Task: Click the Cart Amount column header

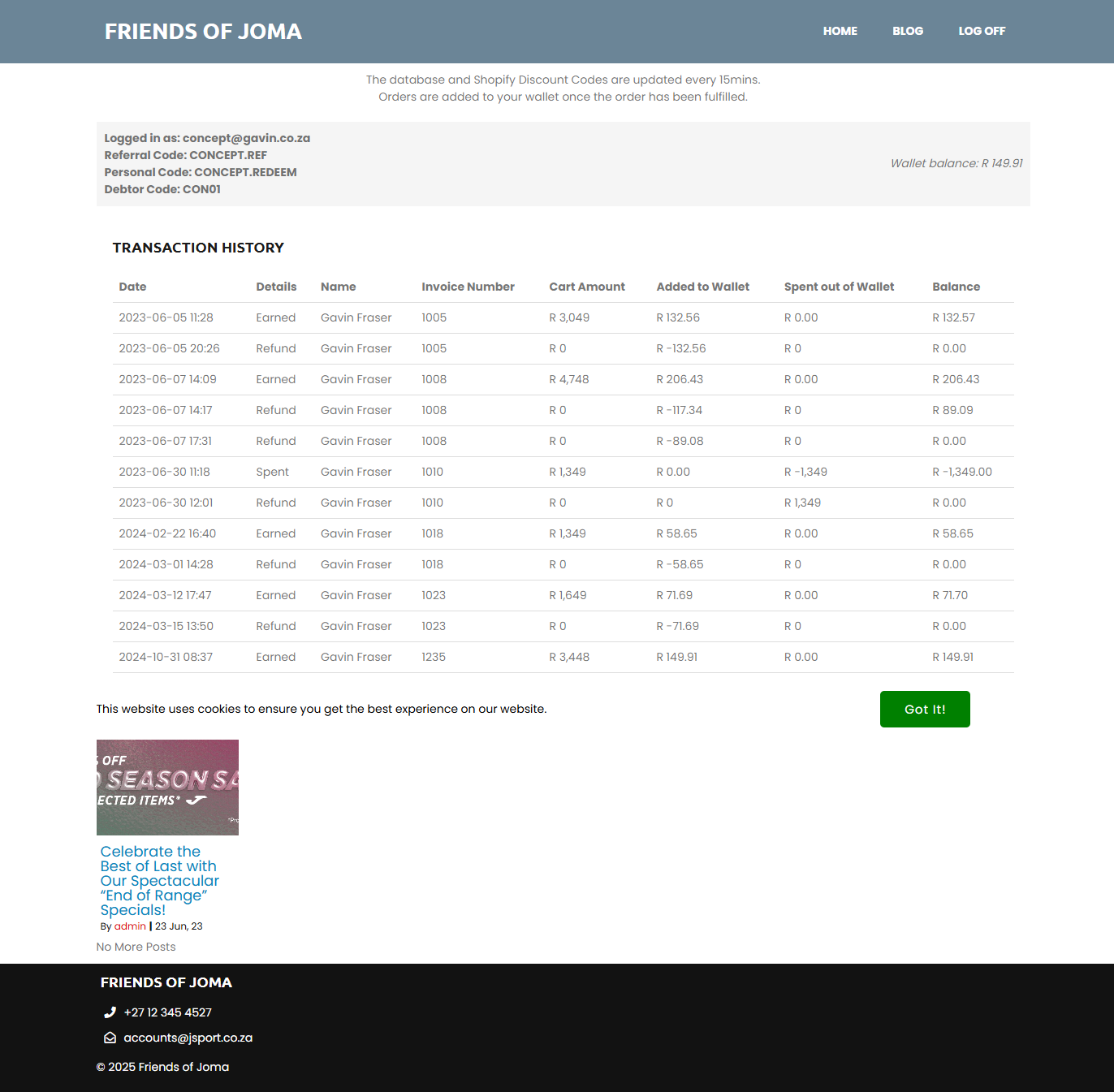Action: (586, 287)
